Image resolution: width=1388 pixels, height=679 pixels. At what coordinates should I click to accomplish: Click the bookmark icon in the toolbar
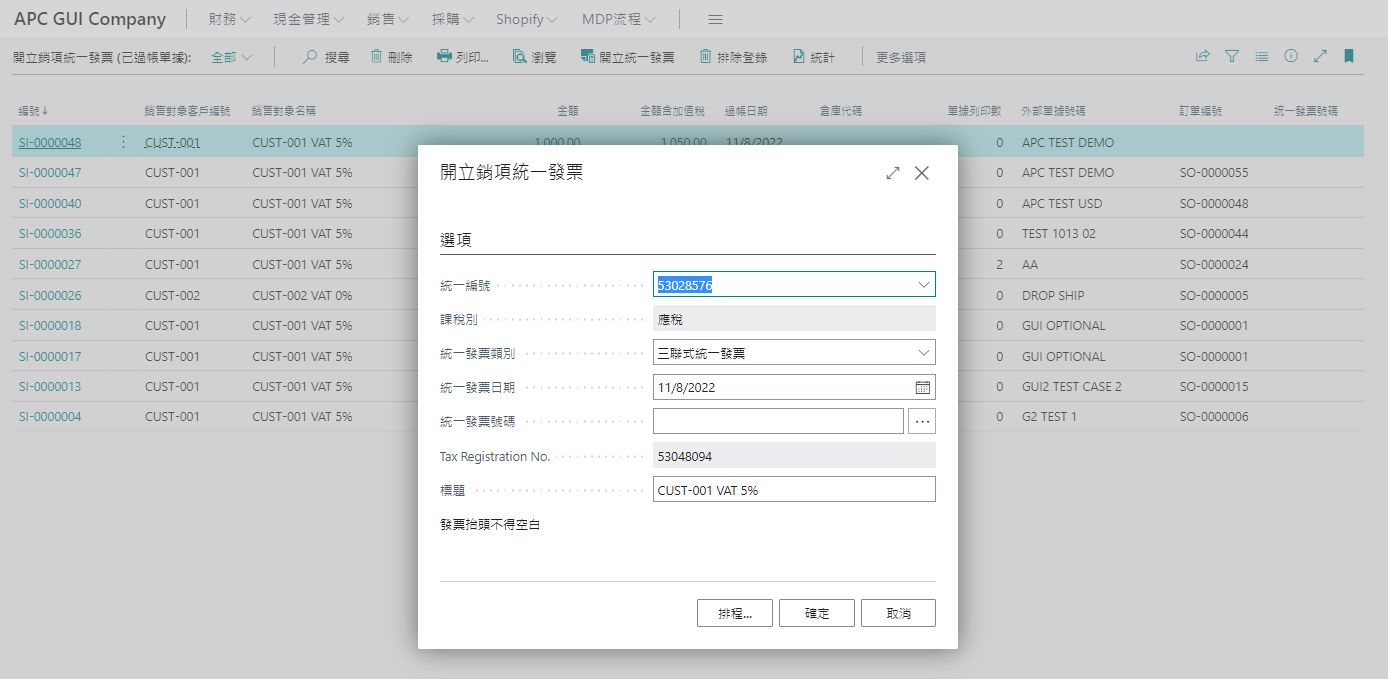click(x=1349, y=56)
